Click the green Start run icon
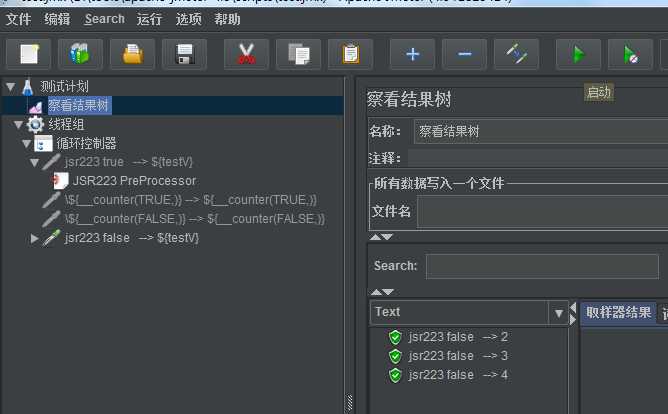This screenshot has width=668, height=414. [x=579, y=55]
